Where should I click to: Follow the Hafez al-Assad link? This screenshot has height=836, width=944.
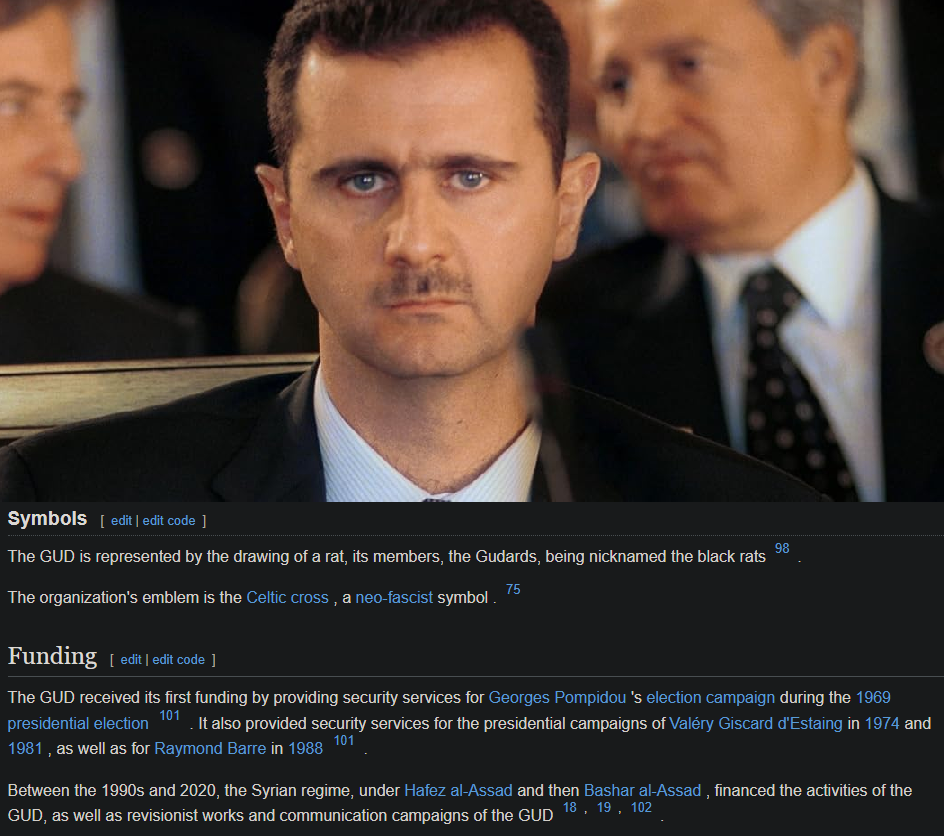(458, 790)
